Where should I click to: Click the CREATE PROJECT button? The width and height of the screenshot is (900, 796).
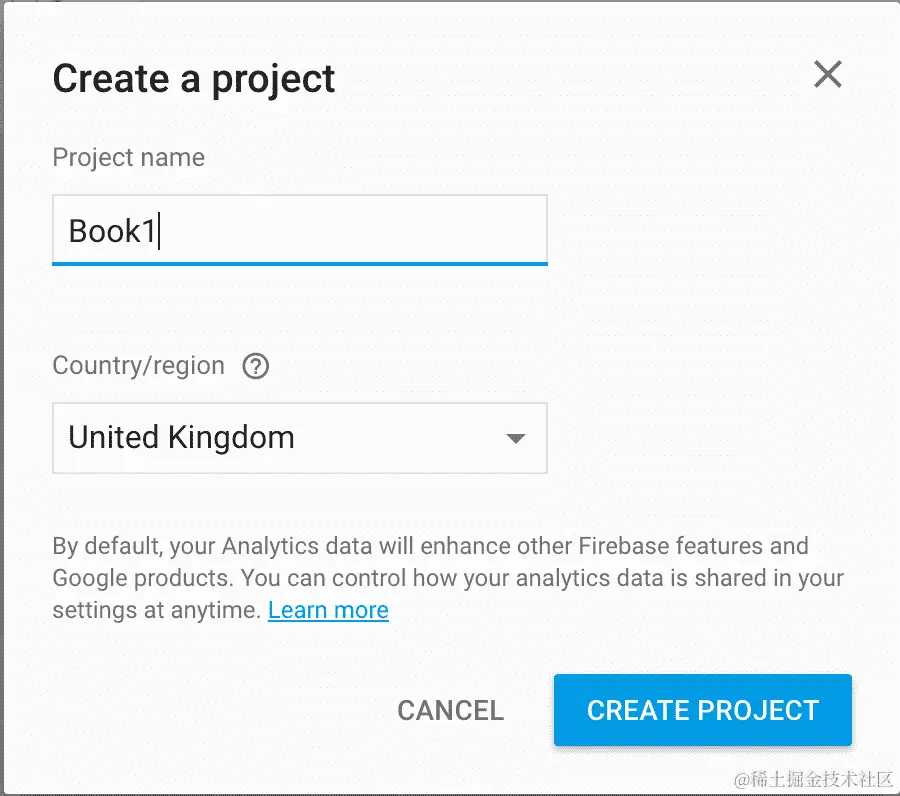pos(703,710)
